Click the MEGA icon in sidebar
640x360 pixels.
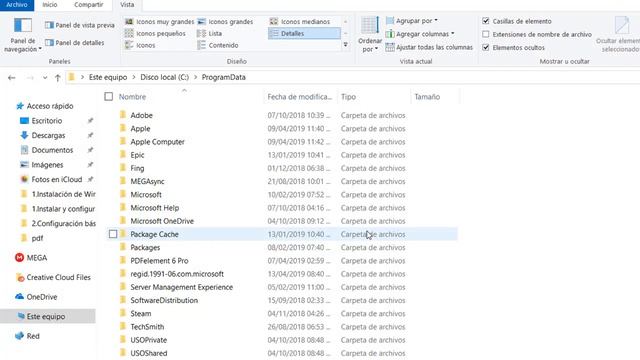19,258
